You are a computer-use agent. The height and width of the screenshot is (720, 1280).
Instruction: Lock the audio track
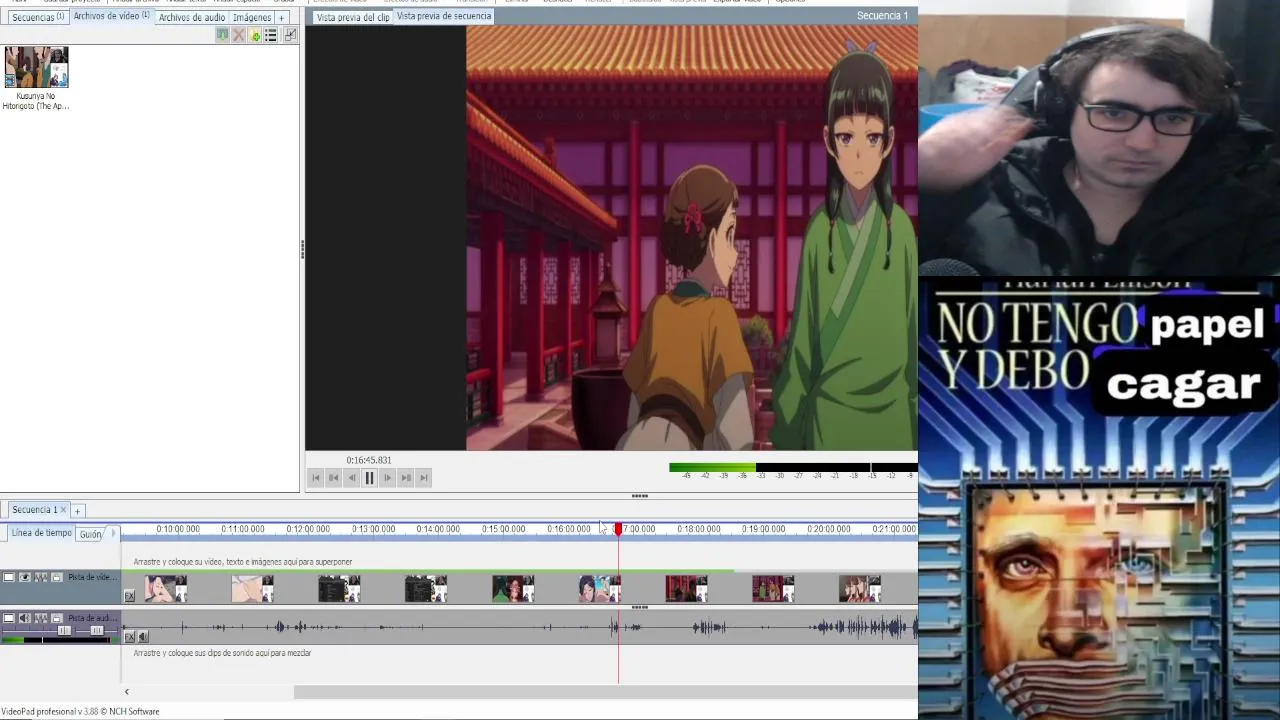[x=57, y=618]
